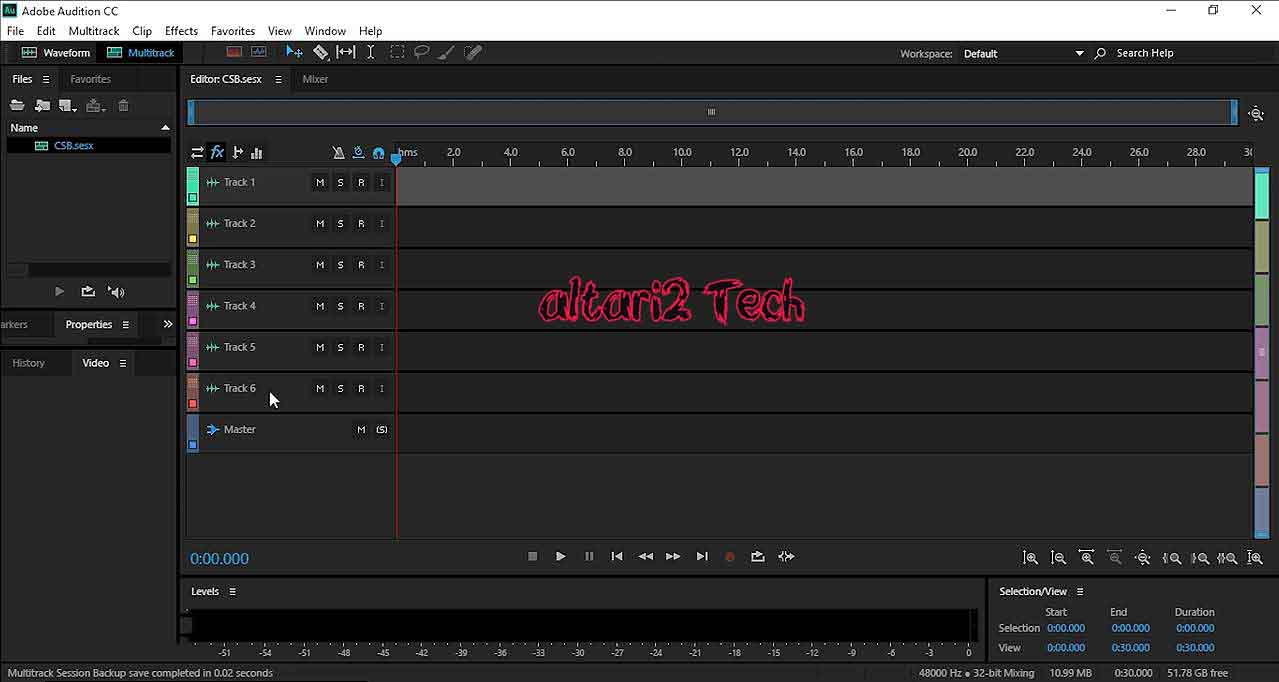This screenshot has width=1279, height=682.
Task: Toggle Name column sort arrow
Action: [166, 128]
